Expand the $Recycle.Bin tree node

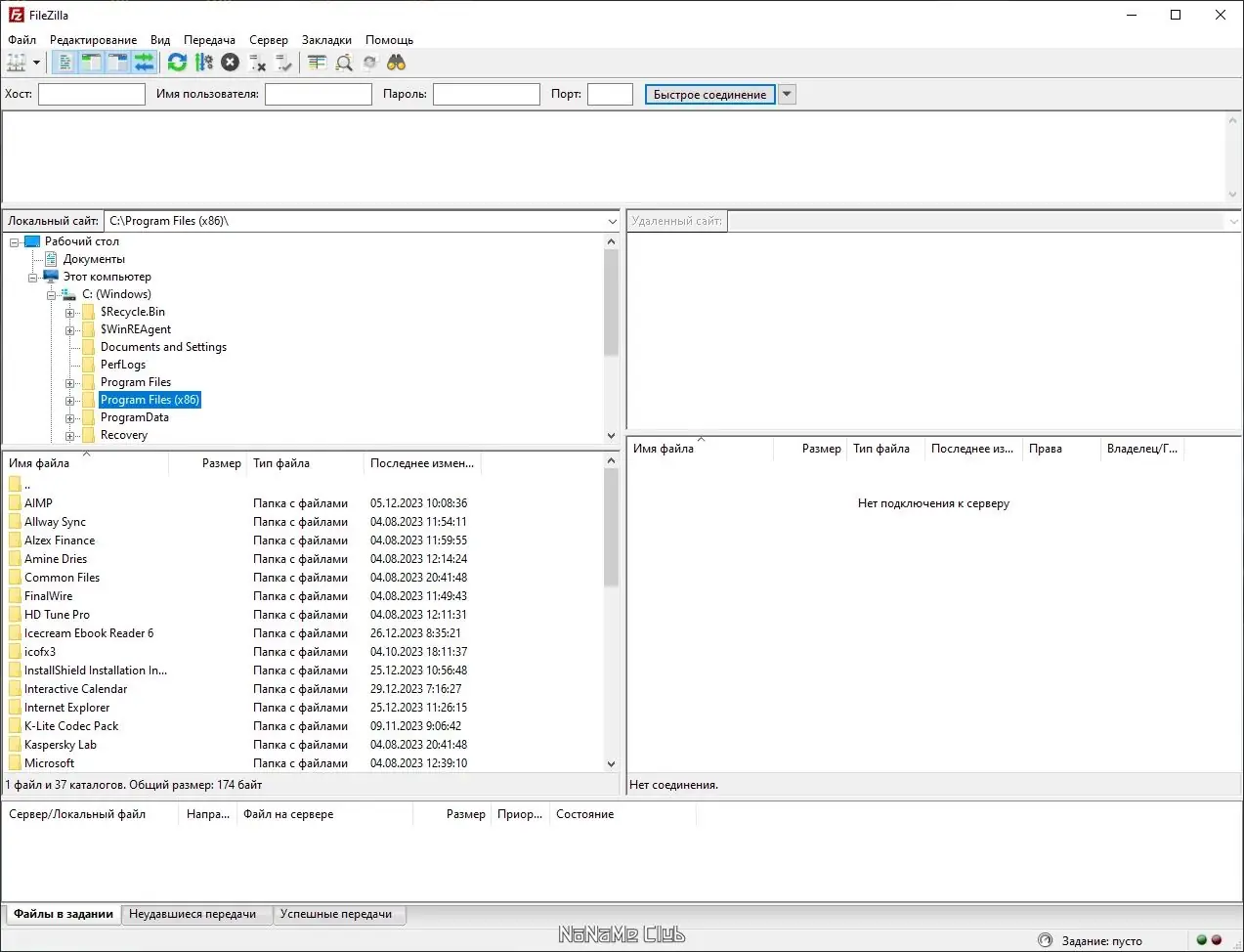70,313
